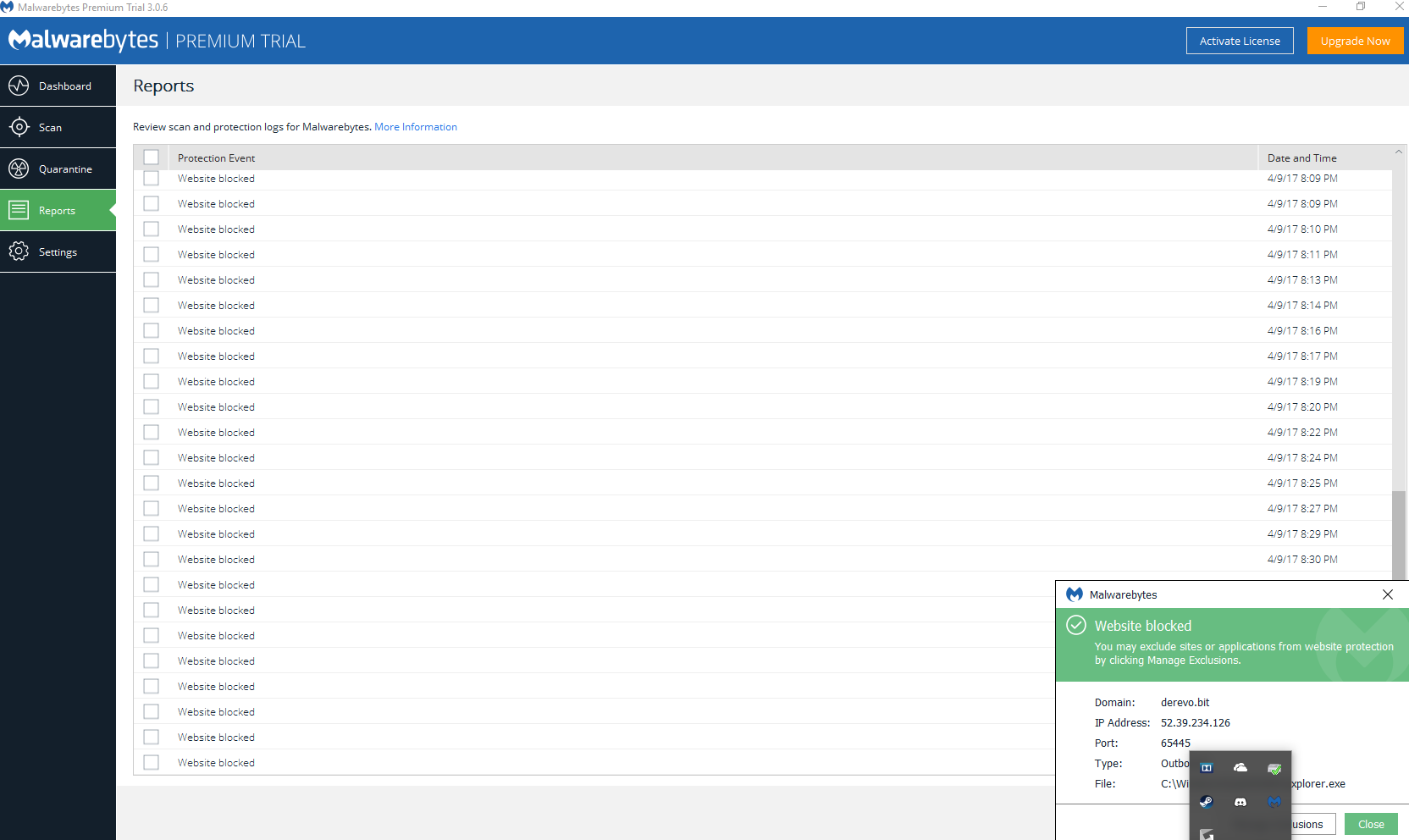
Task: Select the checkbox for the 8:11 PM event
Action: pos(151,254)
